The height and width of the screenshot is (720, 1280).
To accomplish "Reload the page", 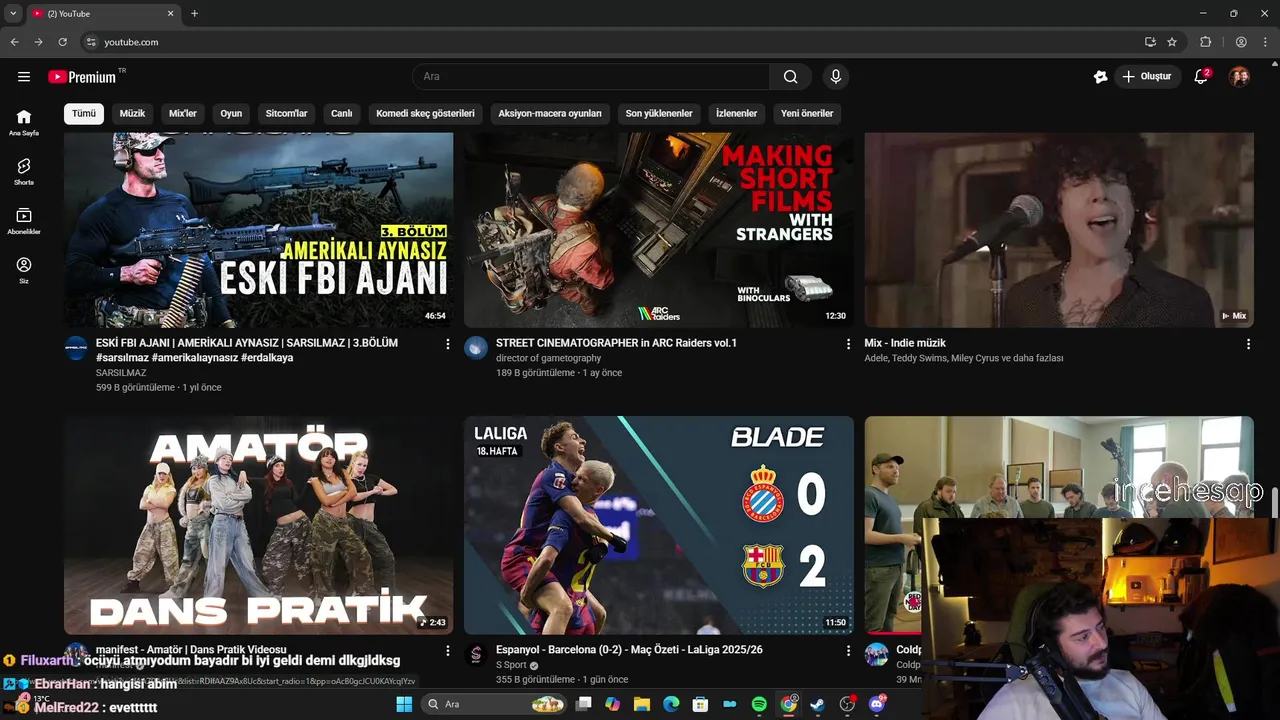I will 62,42.
